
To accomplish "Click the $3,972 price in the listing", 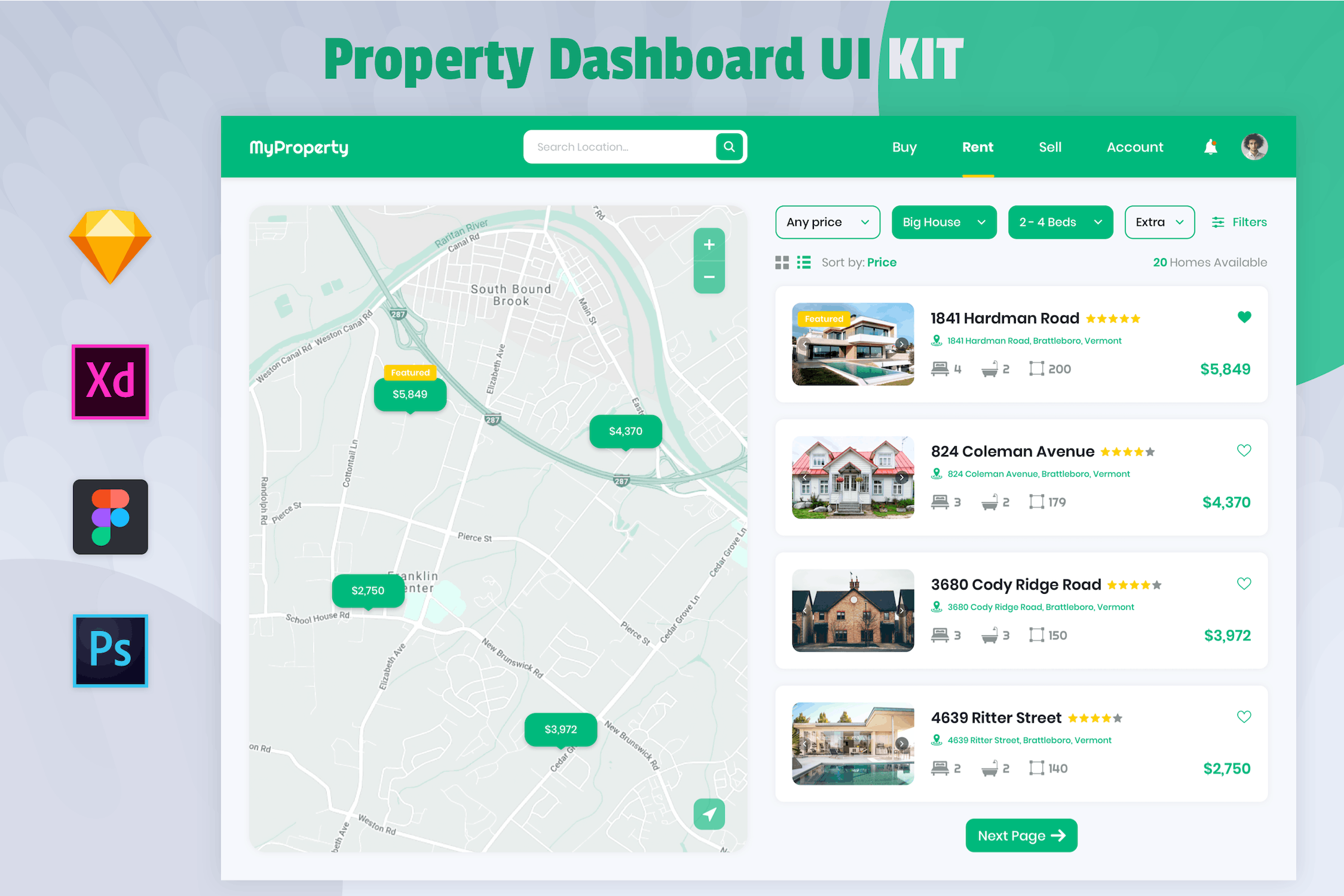I will click(x=1227, y=636).
